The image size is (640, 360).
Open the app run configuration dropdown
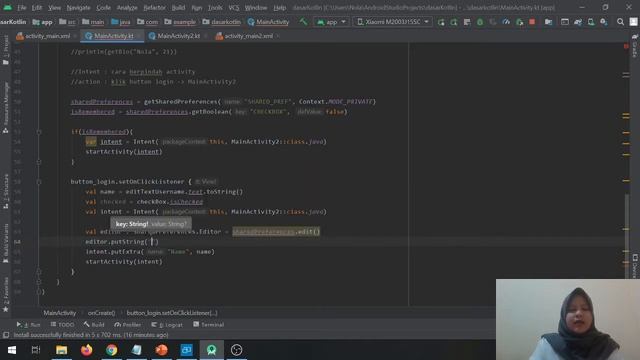pyautogui.click(x=331, y=22)
